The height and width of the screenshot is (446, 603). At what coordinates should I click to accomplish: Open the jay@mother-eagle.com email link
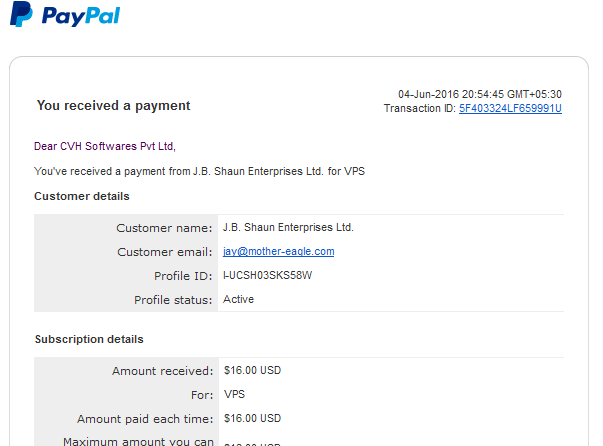[x=278, y=251]
